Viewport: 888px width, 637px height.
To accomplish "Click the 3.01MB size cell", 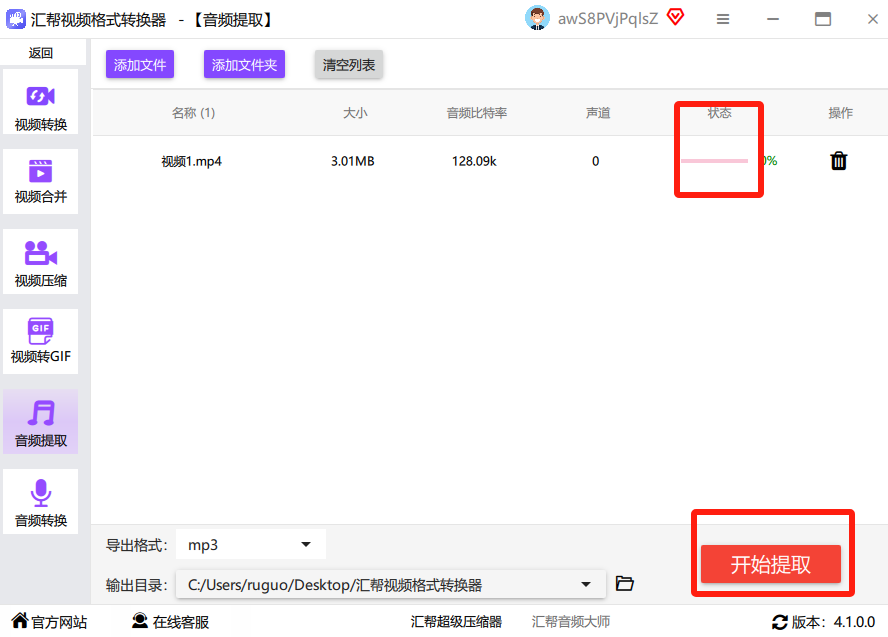I will tap(353, 161).
